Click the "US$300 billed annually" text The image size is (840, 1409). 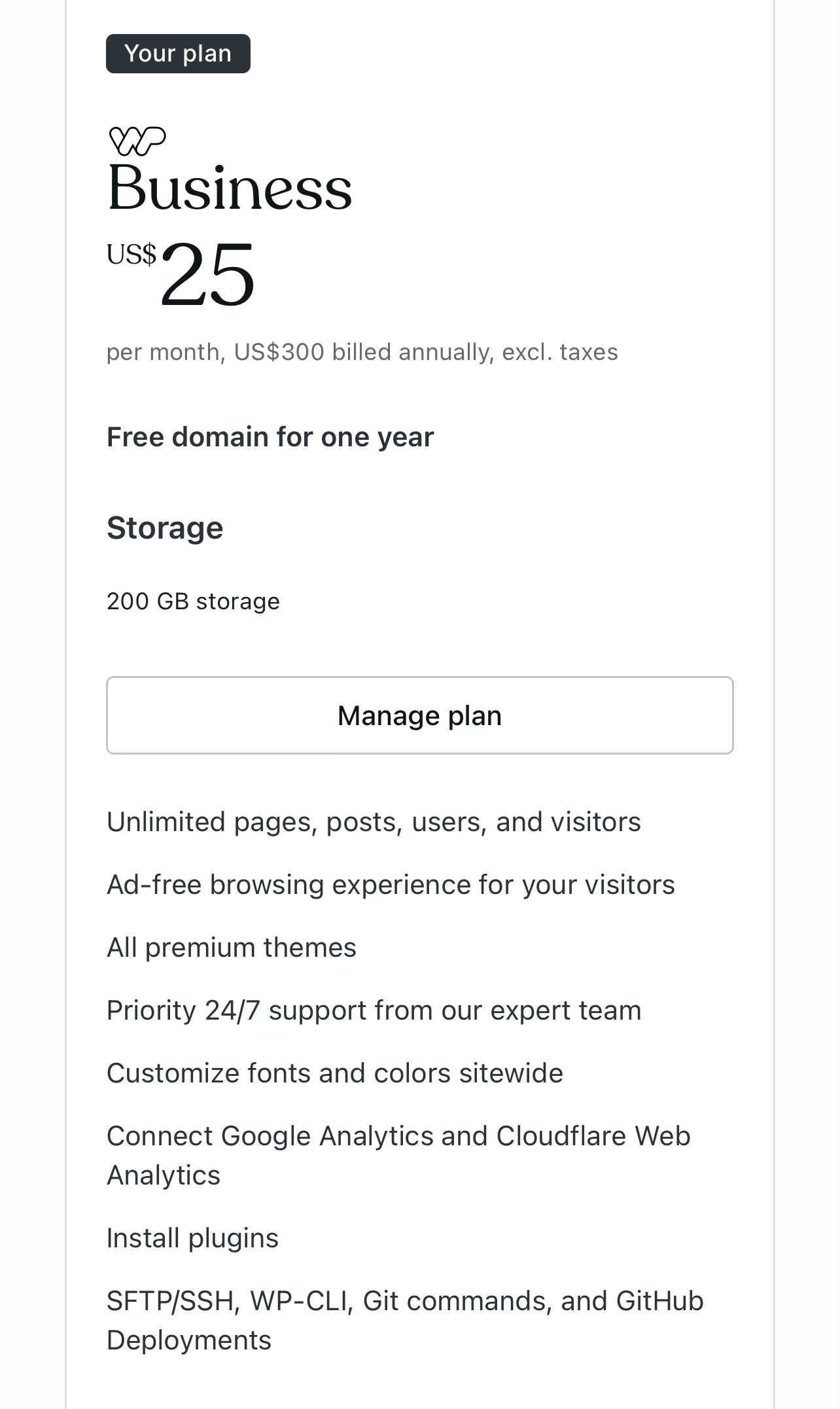363,352
